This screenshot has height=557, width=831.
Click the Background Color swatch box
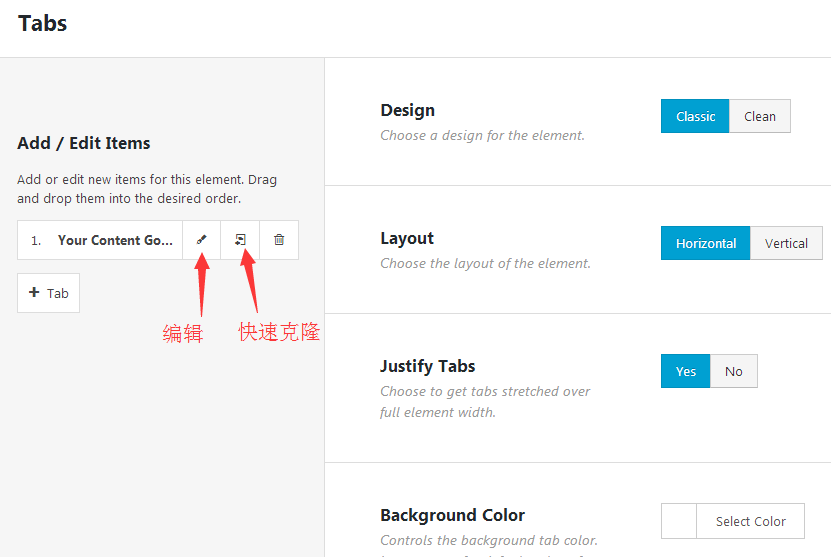tap(679, 521)
